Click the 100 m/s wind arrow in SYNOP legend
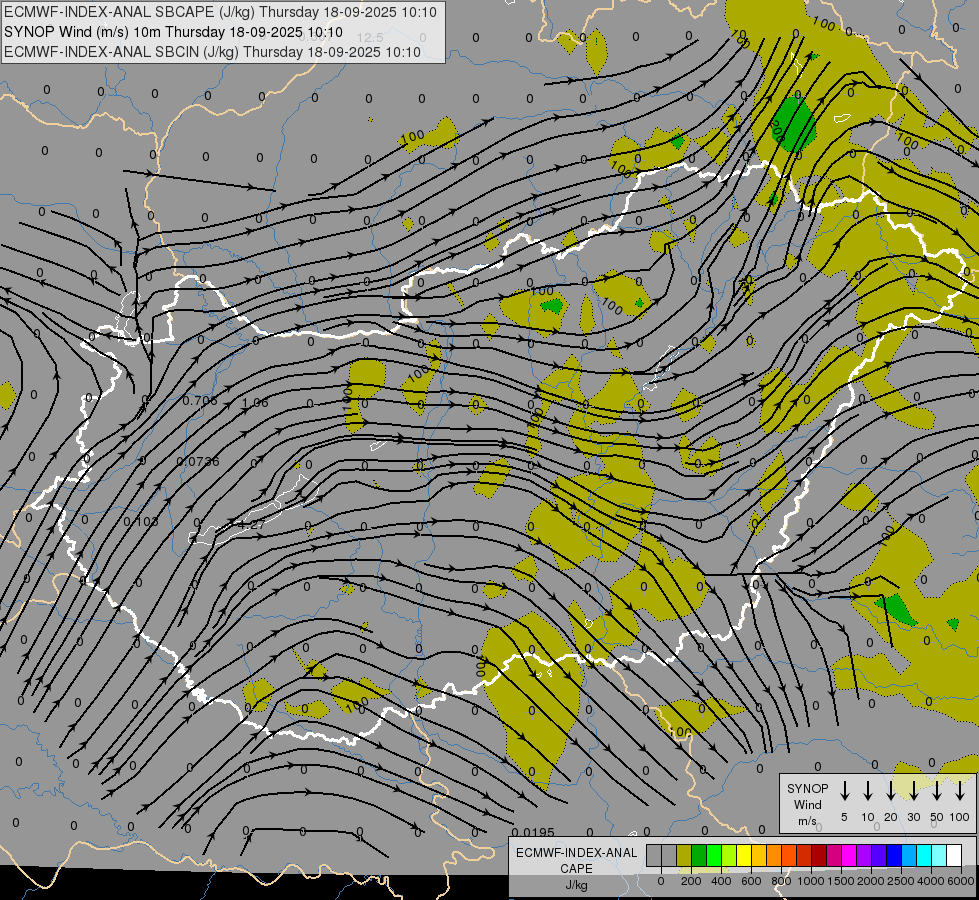979x900 pixels. coord(960,790)
